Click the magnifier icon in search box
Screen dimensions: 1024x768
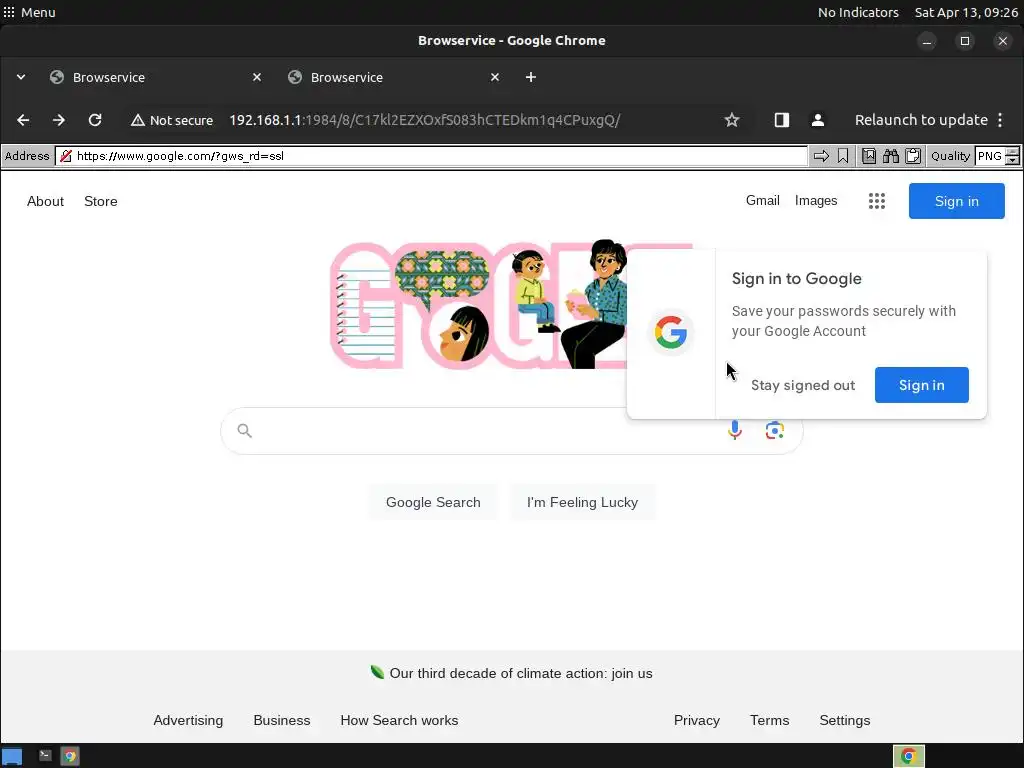pyautogui.click(x=244, y=430)
